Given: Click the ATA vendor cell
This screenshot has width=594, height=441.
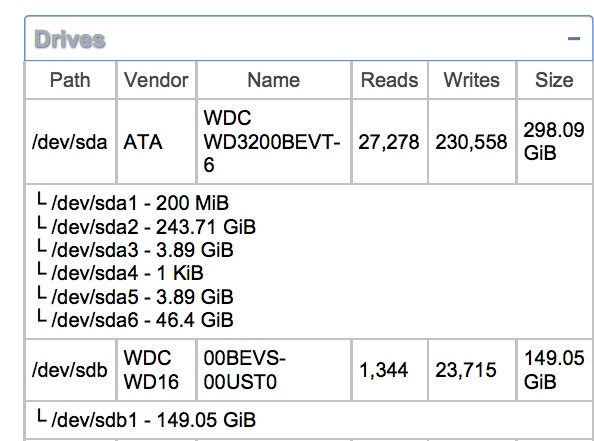Looking at the screenshot, I should click(143, 142).
